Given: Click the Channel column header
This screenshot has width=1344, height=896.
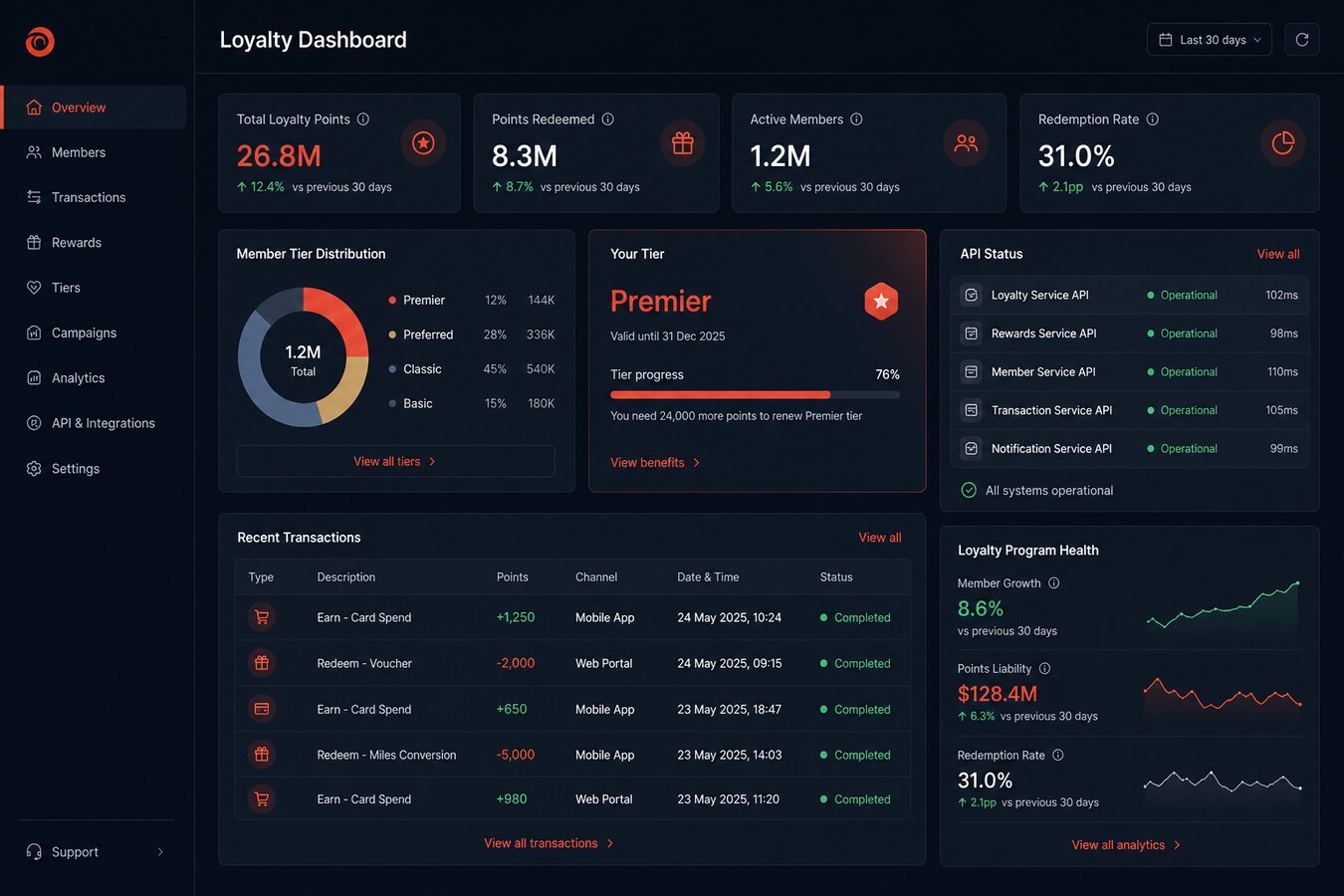Looking at the screenshot, I should tap(596, 577).
